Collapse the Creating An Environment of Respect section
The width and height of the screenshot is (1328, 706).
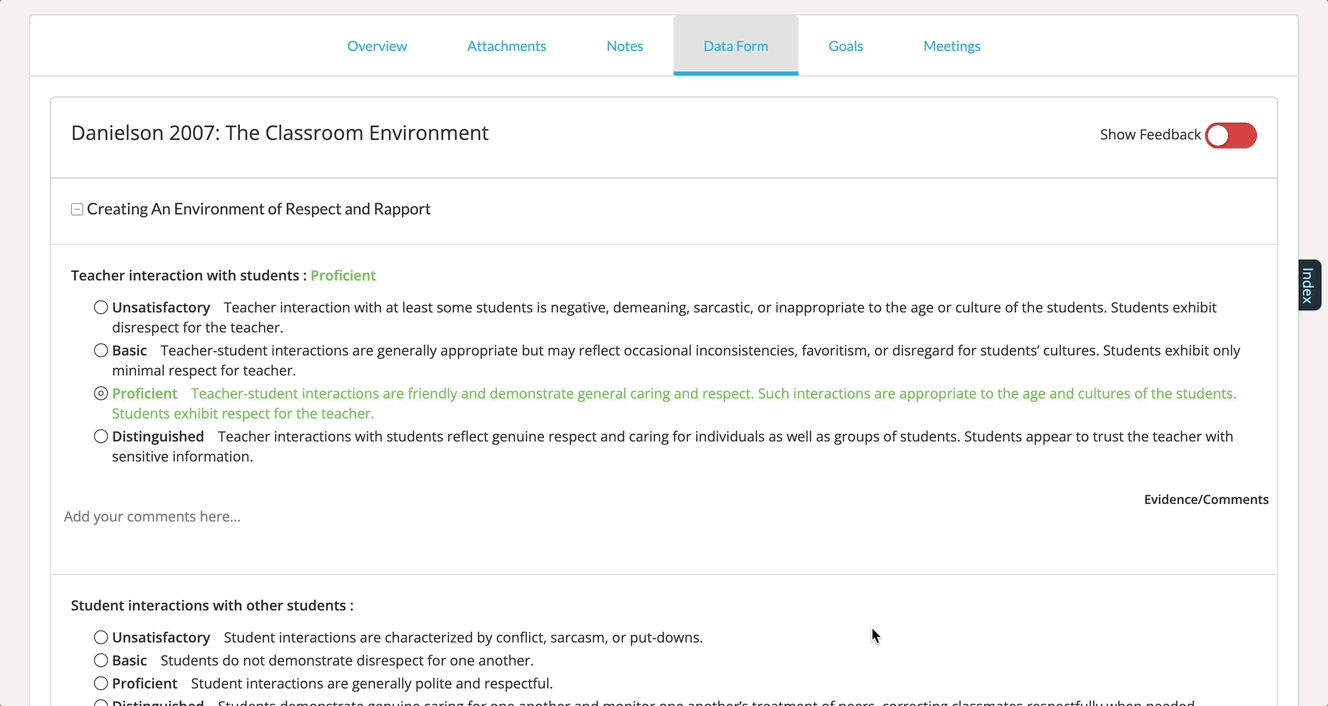(77, 210)
